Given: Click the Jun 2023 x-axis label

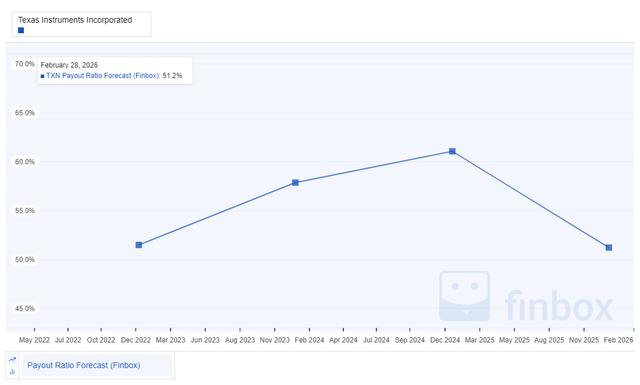Looking at the screenshot, I should 205,340.
